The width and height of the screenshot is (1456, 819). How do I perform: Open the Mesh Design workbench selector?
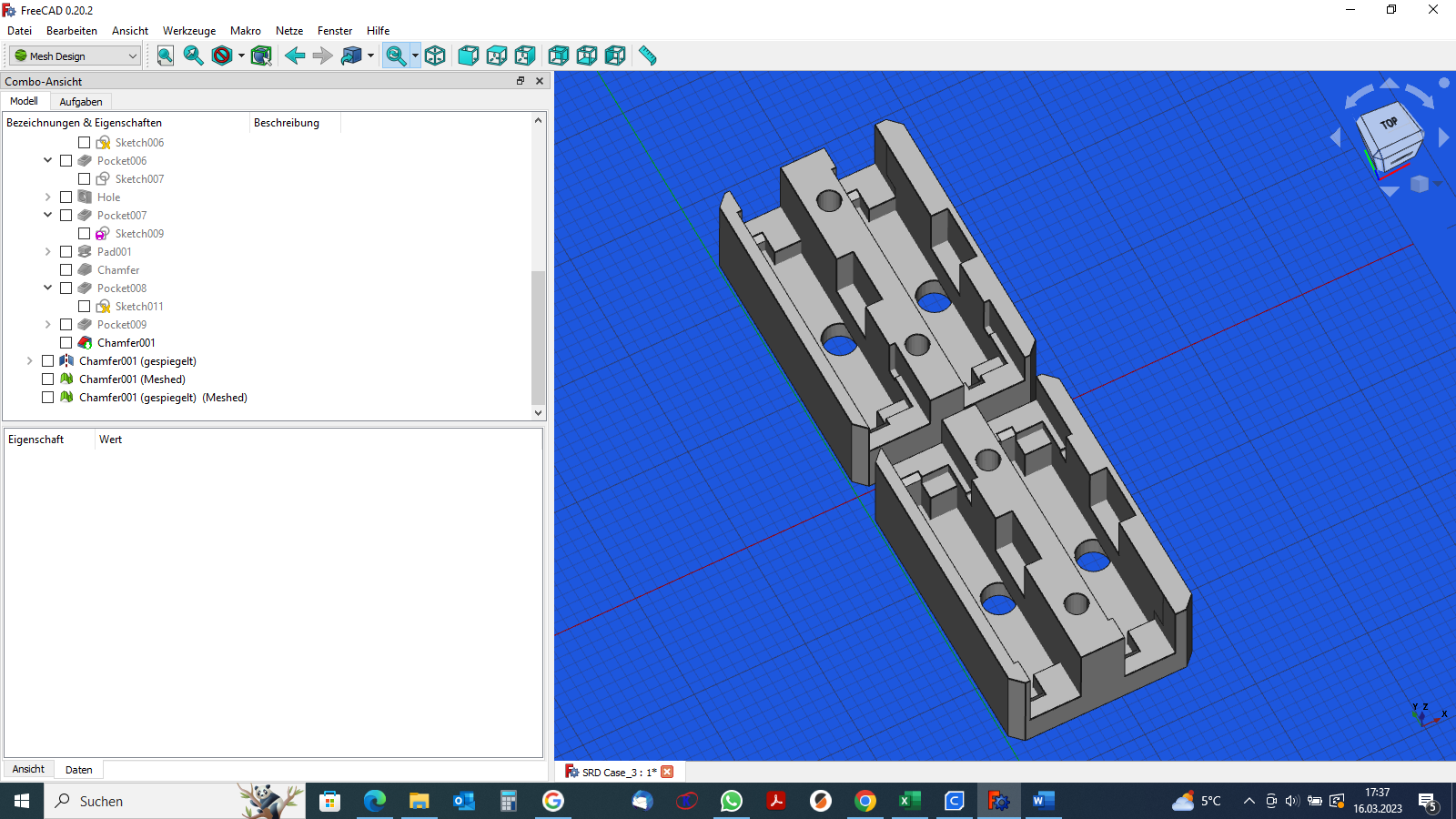pyautogui.click(x=76, y=56)
